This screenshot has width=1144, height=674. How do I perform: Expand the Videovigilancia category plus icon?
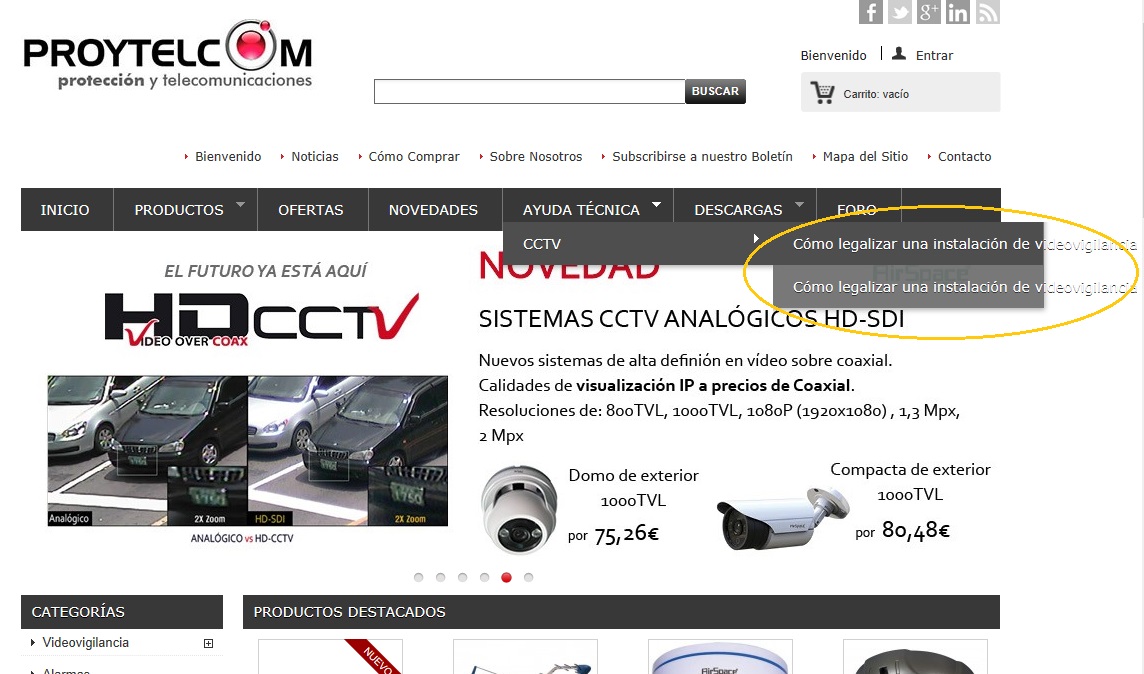(209, 643)
